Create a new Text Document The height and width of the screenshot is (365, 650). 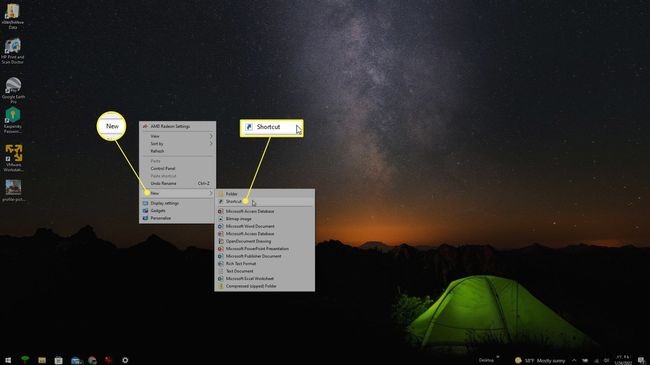point(264,271)
